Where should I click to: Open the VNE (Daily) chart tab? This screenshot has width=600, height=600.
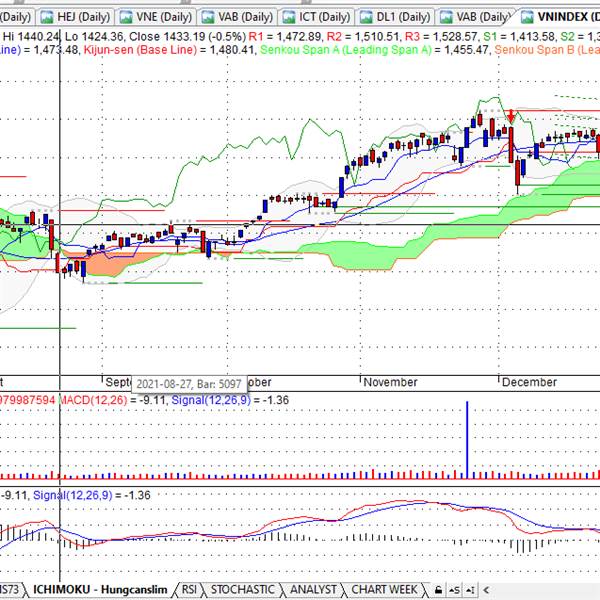click(156, 17)
